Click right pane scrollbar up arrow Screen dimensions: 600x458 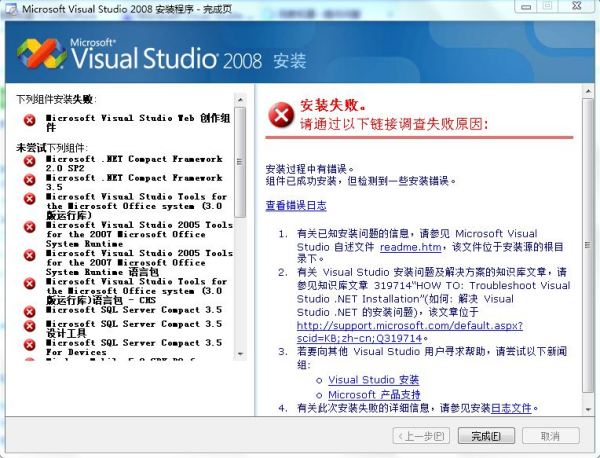(x=588, y=91)
